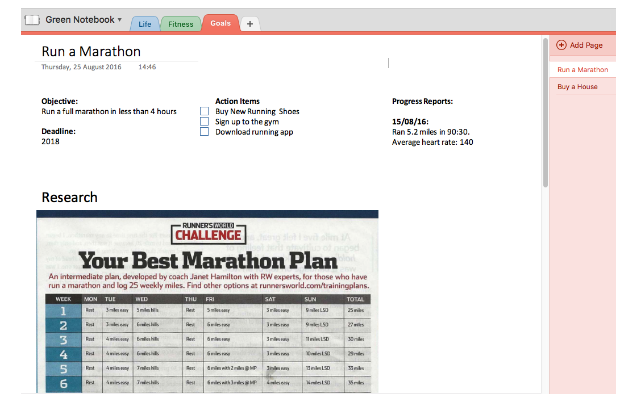Screen dimensions: 640x405
Task: Click the date Thursday, 25 August 2016
Action: click(81, 67)
